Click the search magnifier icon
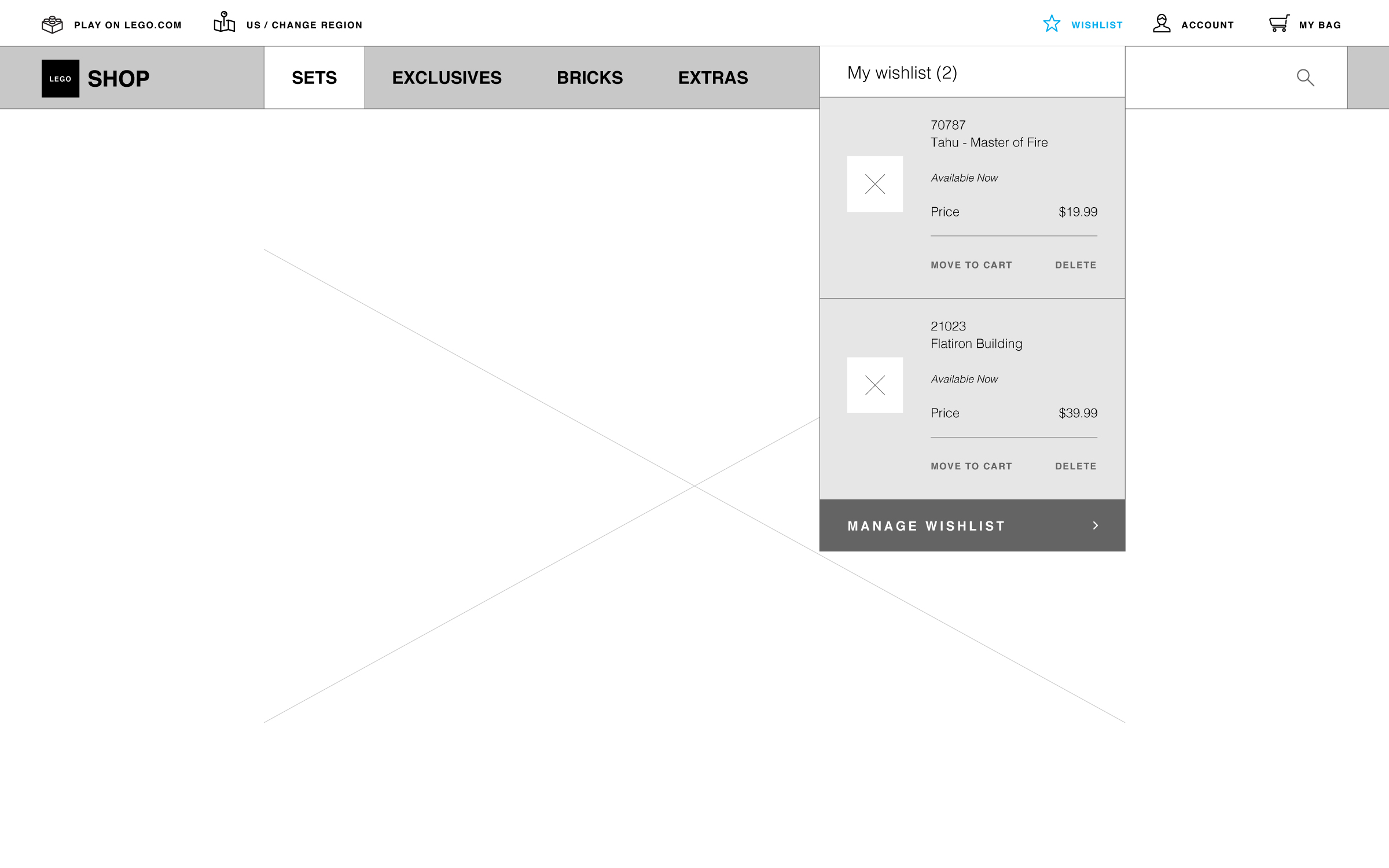This screenshot has width=1389, height=868. point(1305,78)
